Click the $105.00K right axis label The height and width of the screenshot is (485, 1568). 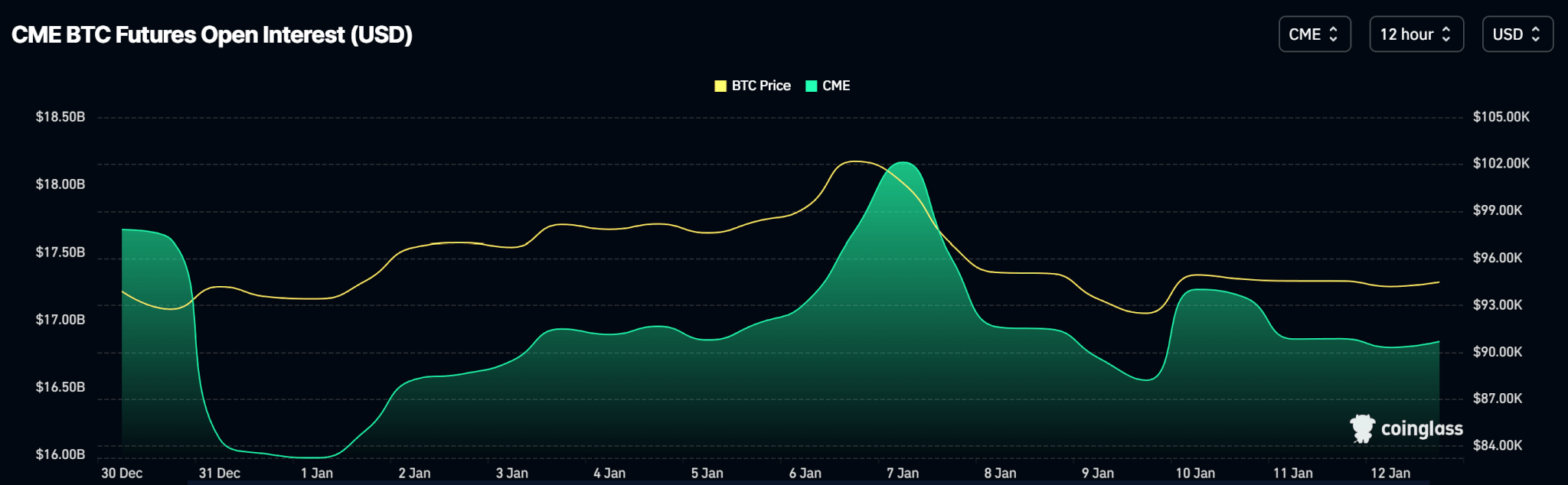pos(1501,117)
